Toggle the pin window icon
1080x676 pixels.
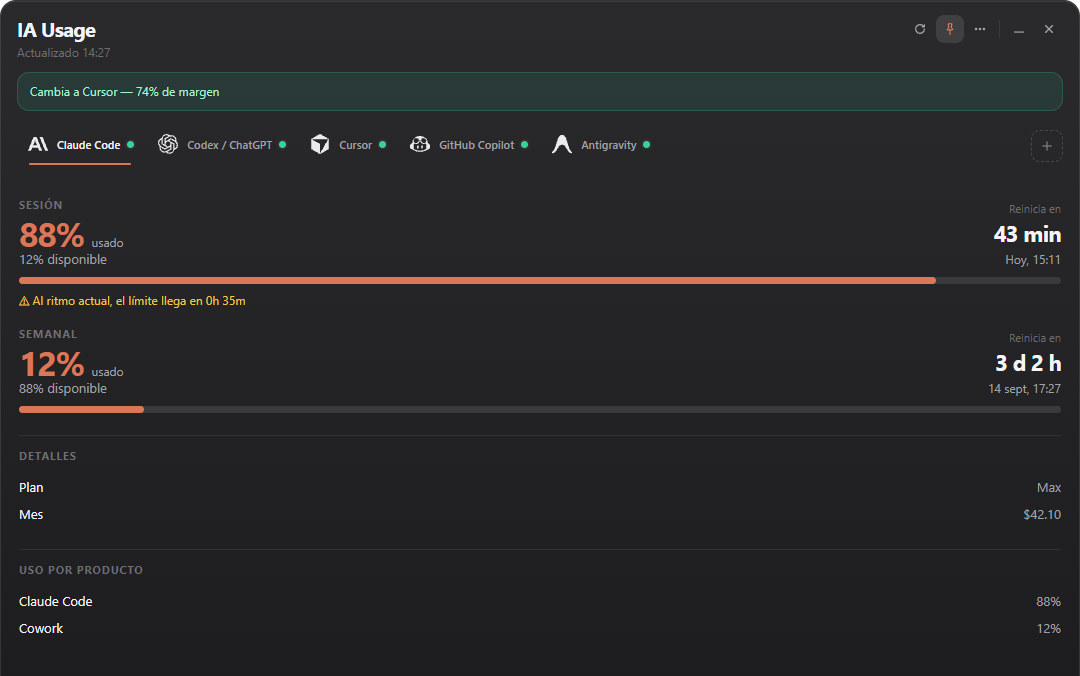(950, 29)
